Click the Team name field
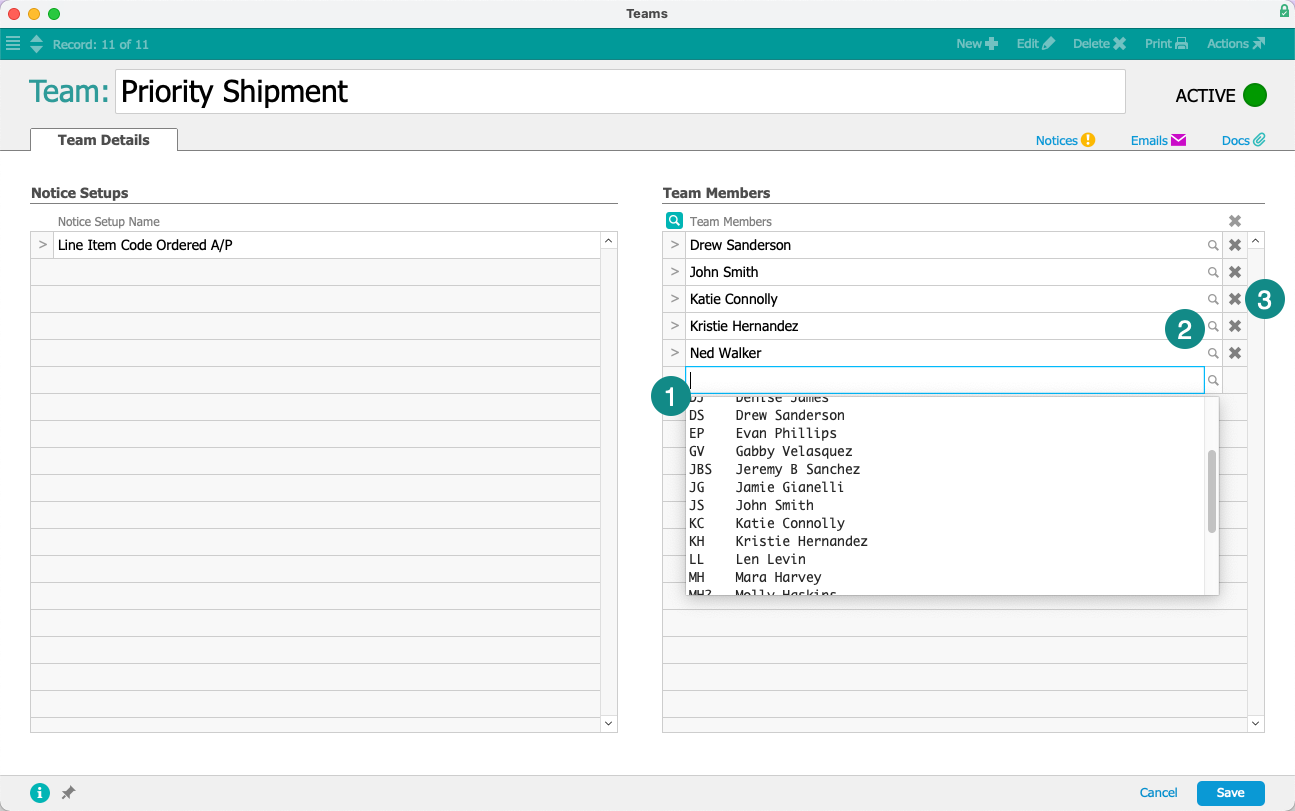Viewport: 1295px width, 811px height. (620, 92)
